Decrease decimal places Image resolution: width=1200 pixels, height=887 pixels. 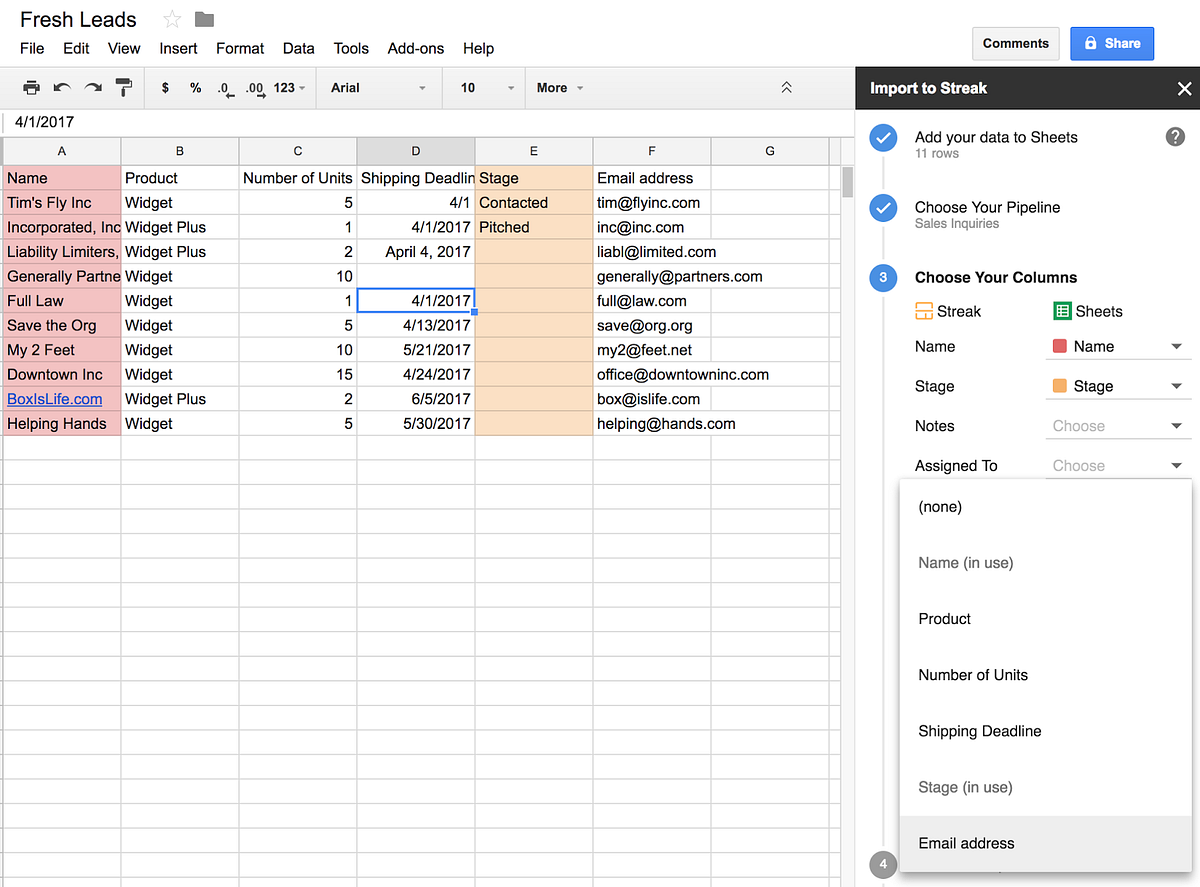(x=225, y=89)
